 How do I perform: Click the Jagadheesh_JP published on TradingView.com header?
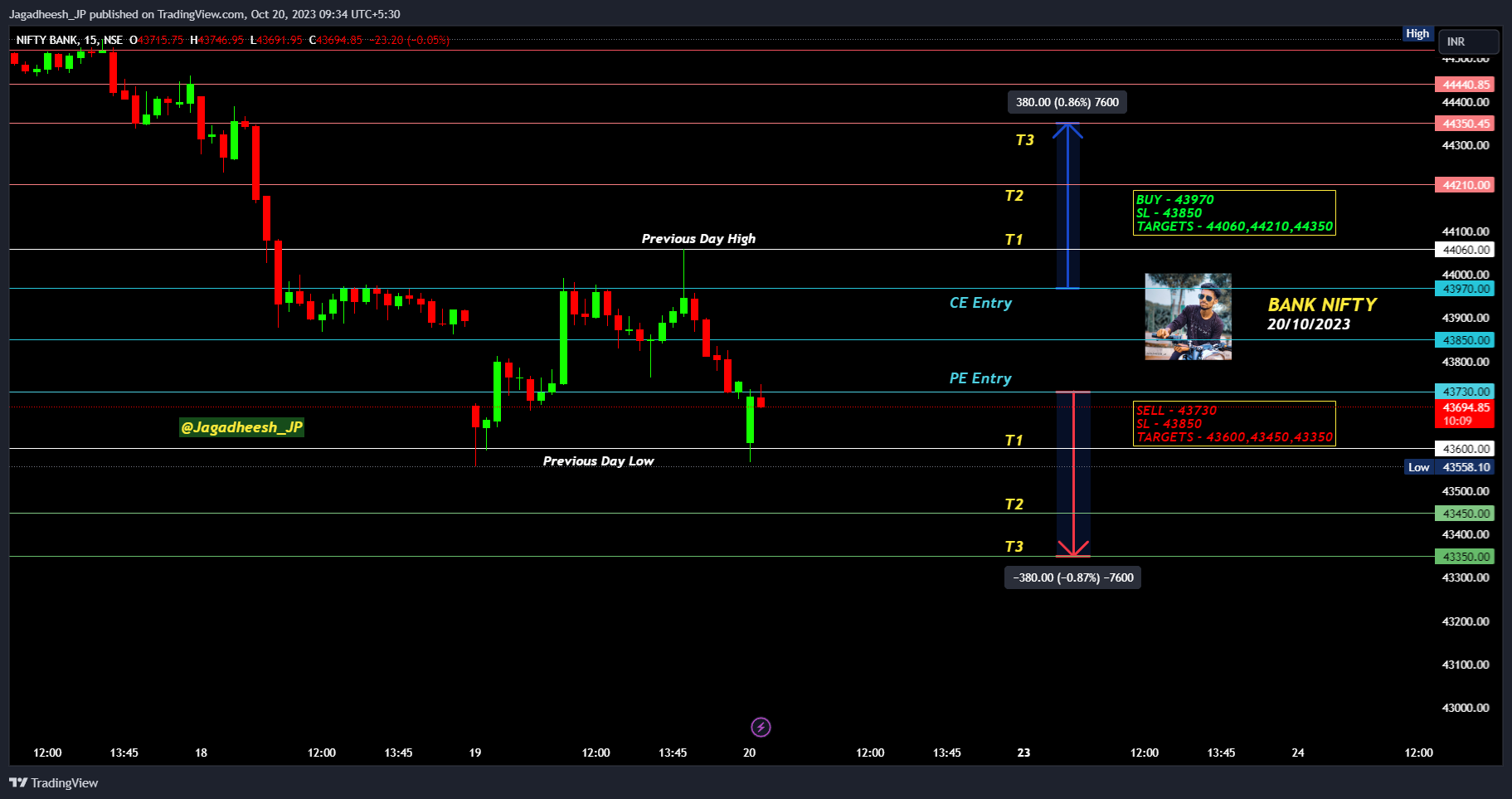[205, 14]
